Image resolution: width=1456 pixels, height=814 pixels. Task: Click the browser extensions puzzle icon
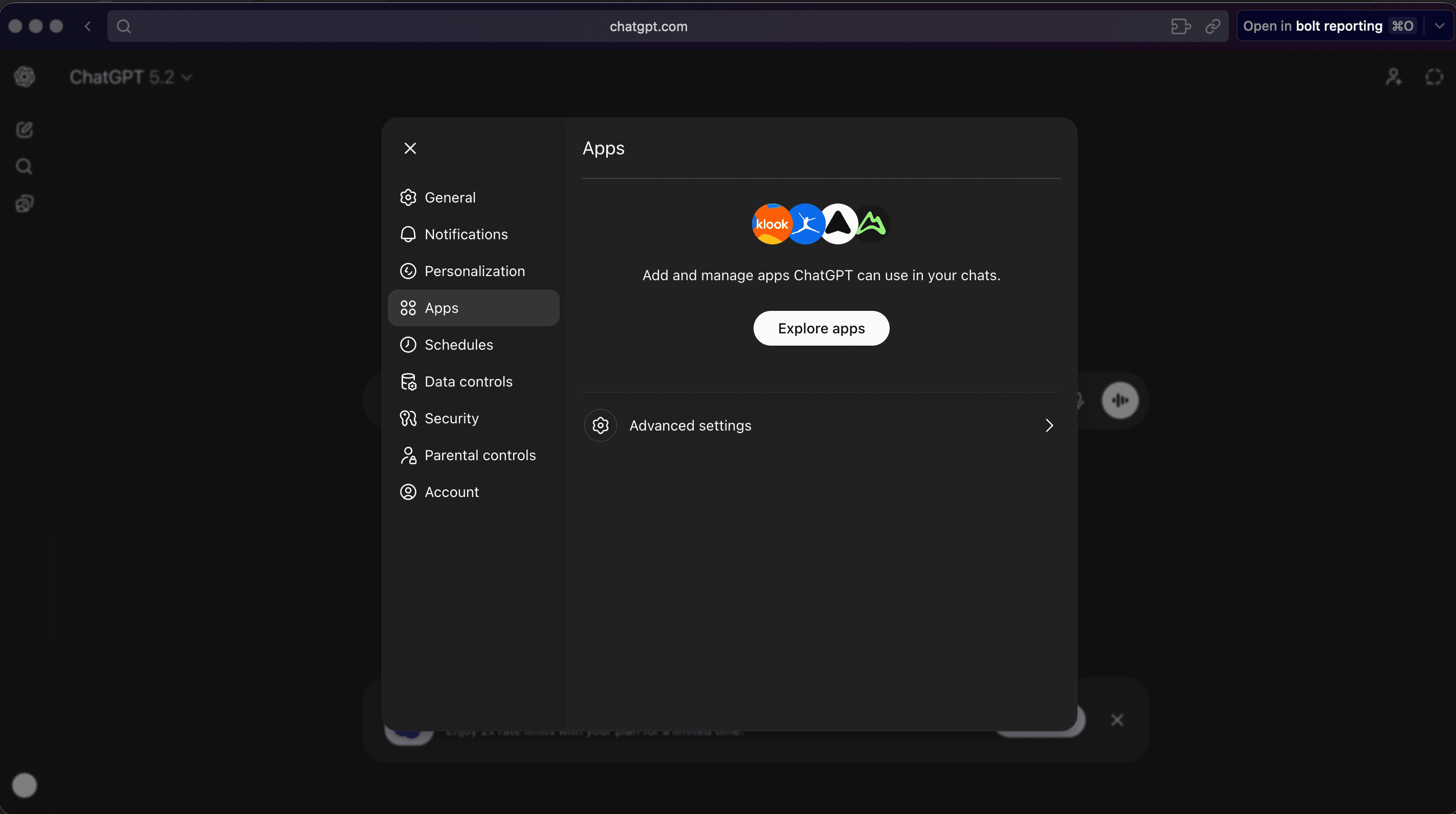click(1180, 26)
